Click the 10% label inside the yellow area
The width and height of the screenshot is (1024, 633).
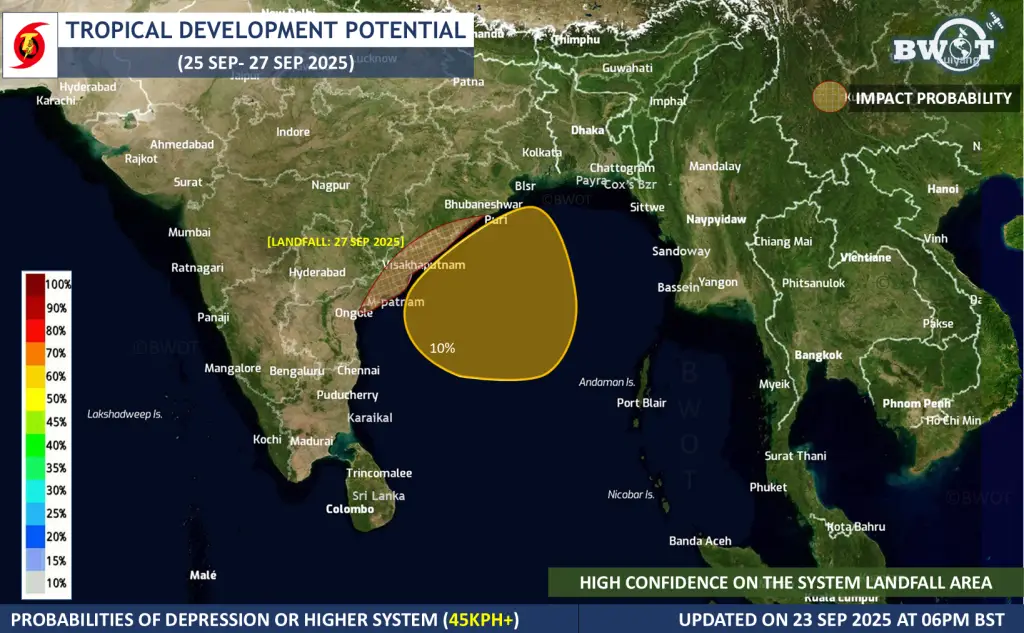tap(442, 348)
